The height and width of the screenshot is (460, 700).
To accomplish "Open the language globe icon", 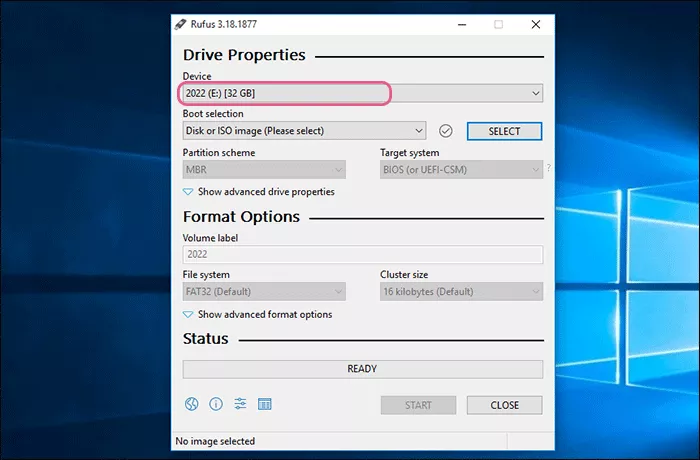I will (x=192, y=404).
